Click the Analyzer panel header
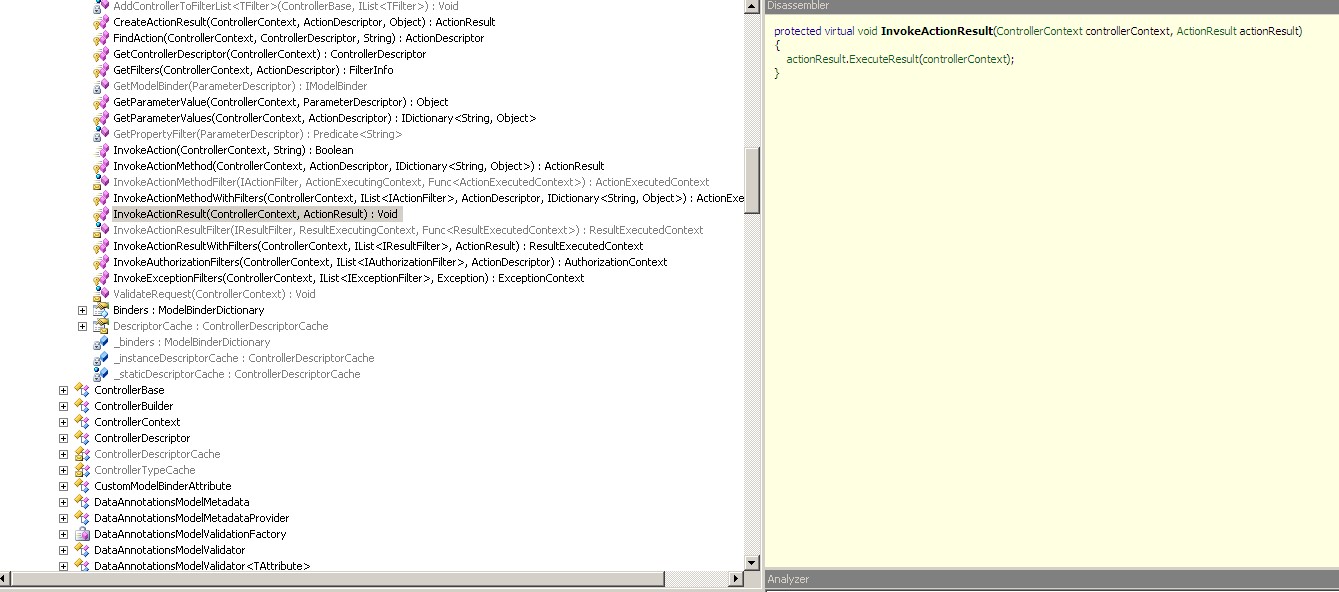The width and height of the screenshot is (1339, 592). point(1051,579)
